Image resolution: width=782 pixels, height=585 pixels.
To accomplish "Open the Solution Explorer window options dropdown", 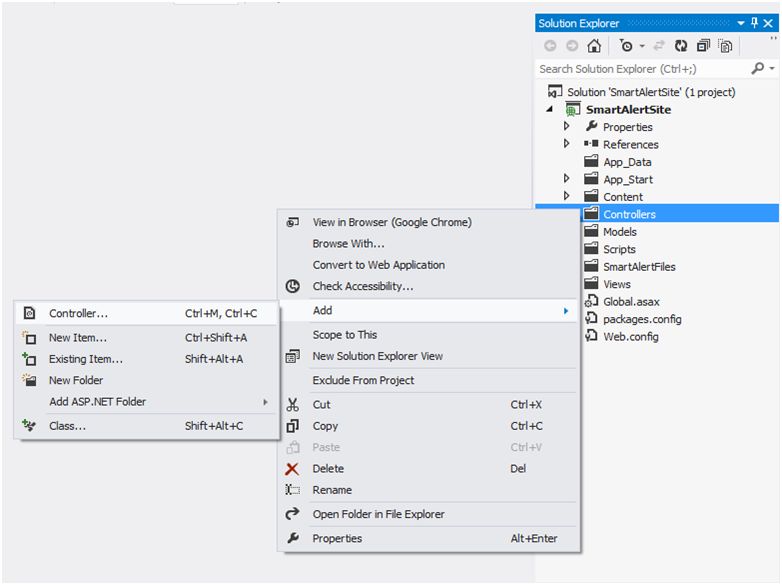I will coord(741,23).
